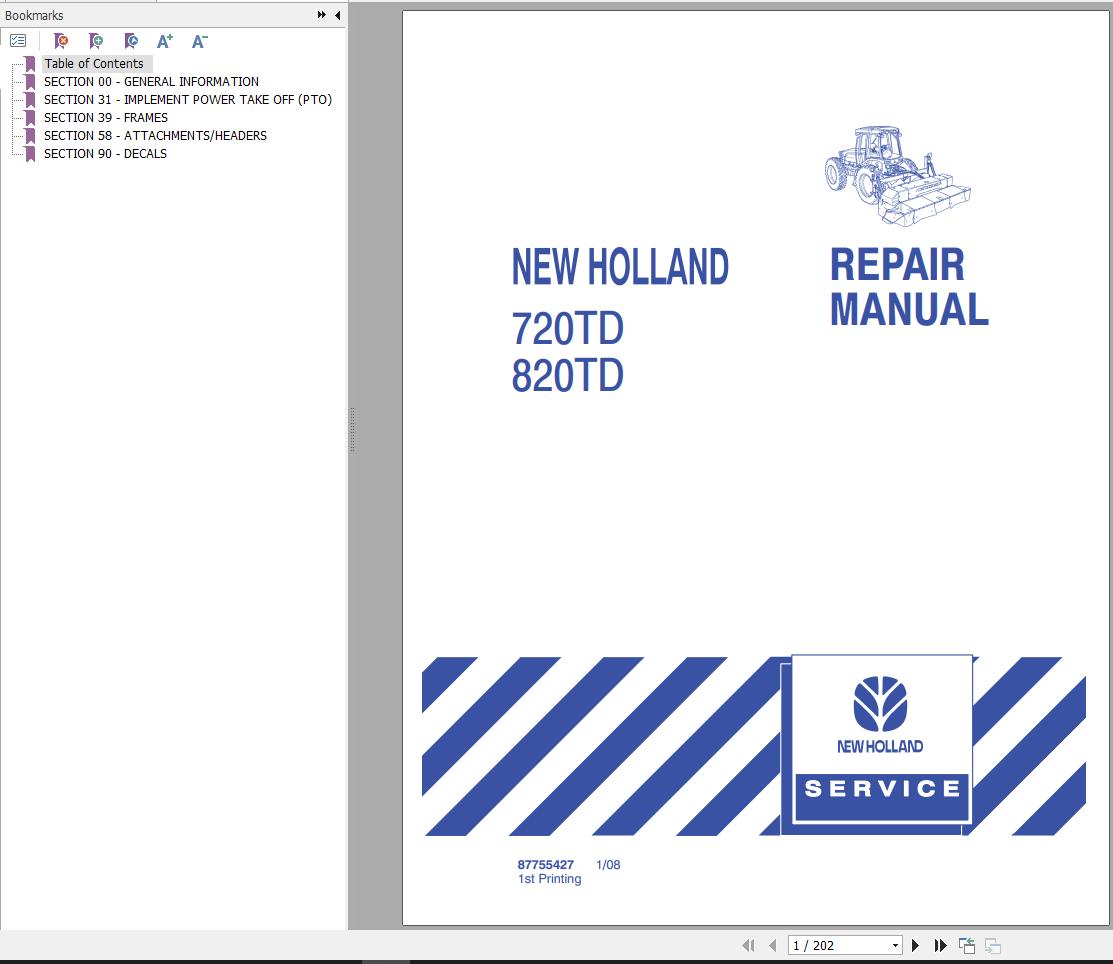This screenshot has width=1113, height=964.
Task: Go to the previous page
Action: click(773, 946)
